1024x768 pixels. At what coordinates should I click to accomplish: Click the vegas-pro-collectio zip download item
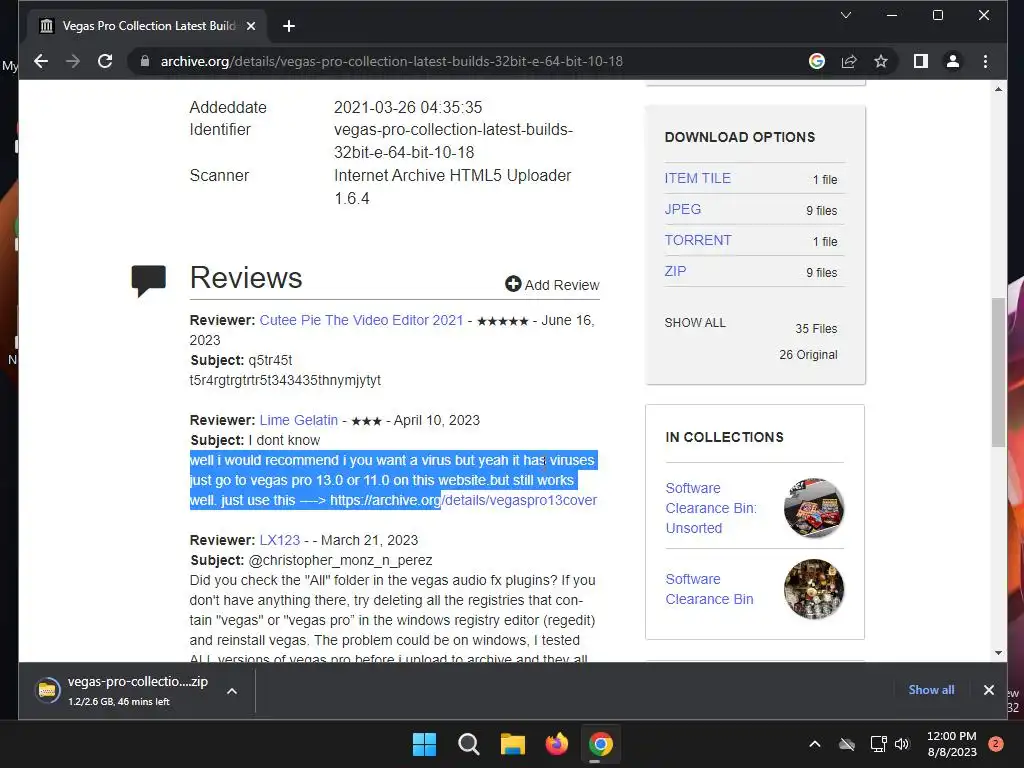click(x=123, y=690)
